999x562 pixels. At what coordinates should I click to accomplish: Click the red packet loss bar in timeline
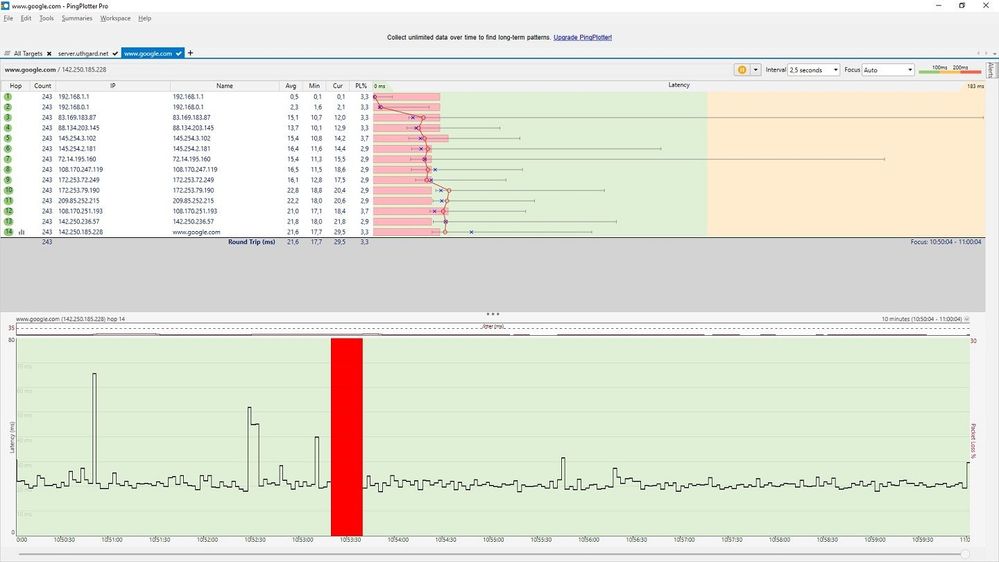pyautogui.click(x=347, y=437)
